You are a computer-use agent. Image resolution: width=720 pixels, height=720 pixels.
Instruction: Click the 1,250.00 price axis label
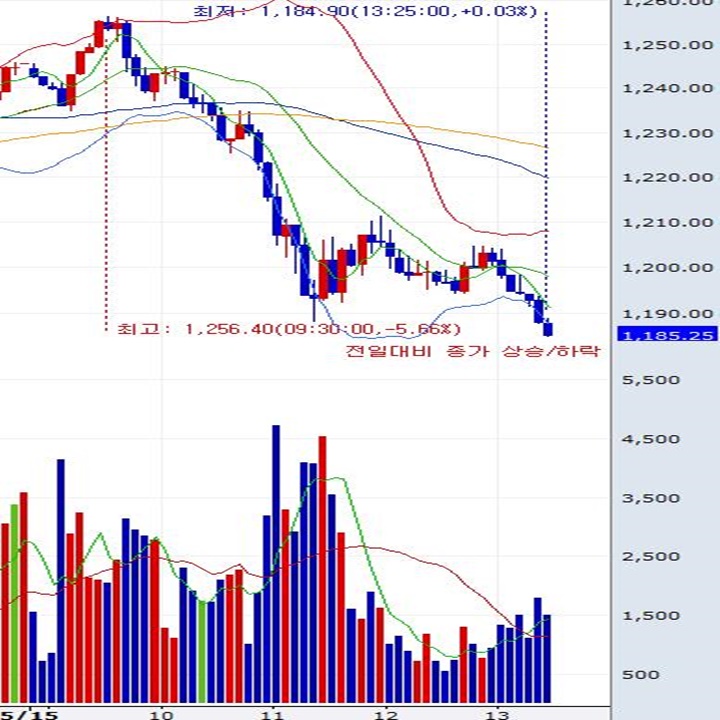pyautogui.click(x=667, y=45)
